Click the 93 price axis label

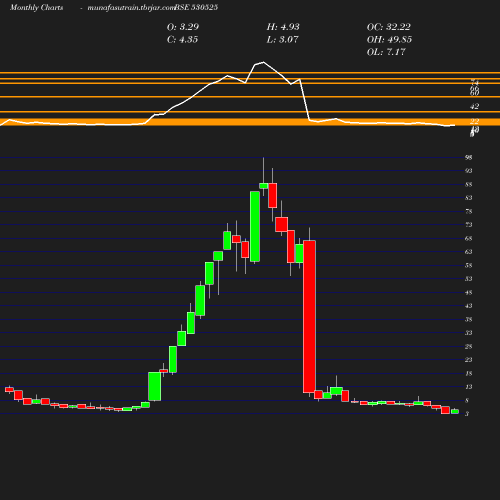tap(469, 171)
